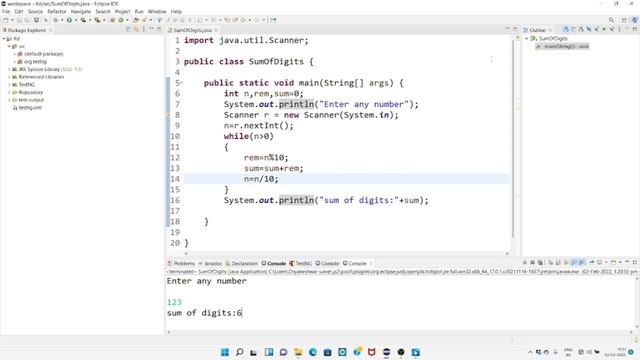Screen dimensions: 640x360
Task: Click the Open Type toolbar icon
Action: [136, 20]
